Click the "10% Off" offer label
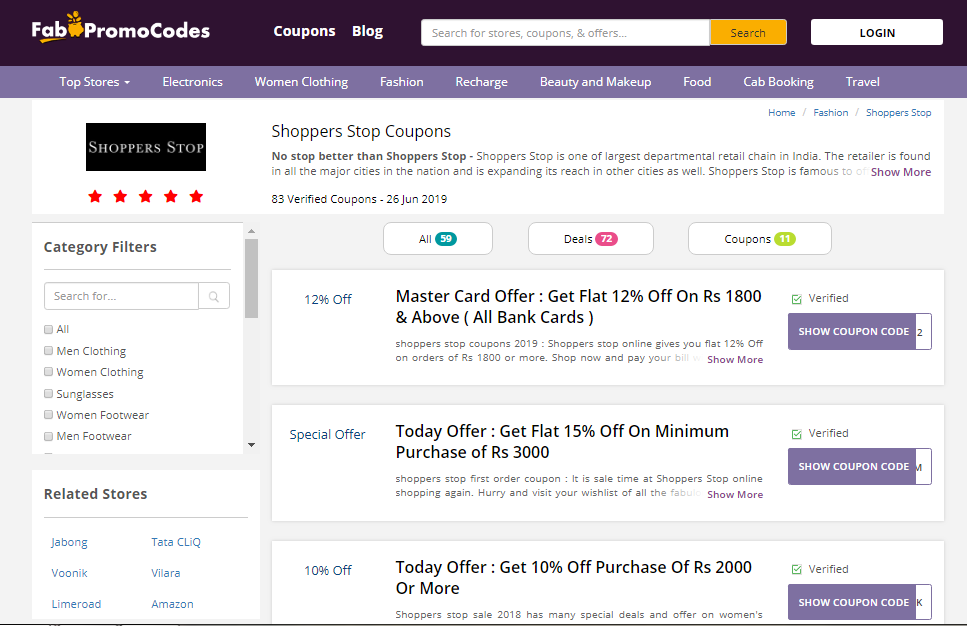Screen dimensions: 967x626 pyautogui.click(x=327, y=570)
